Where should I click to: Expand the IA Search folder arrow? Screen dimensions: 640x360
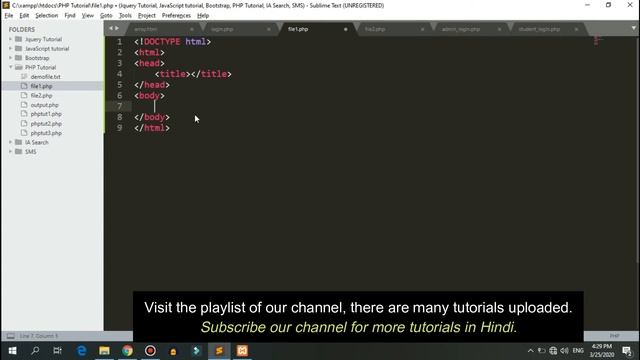click(x=11, y=142)
